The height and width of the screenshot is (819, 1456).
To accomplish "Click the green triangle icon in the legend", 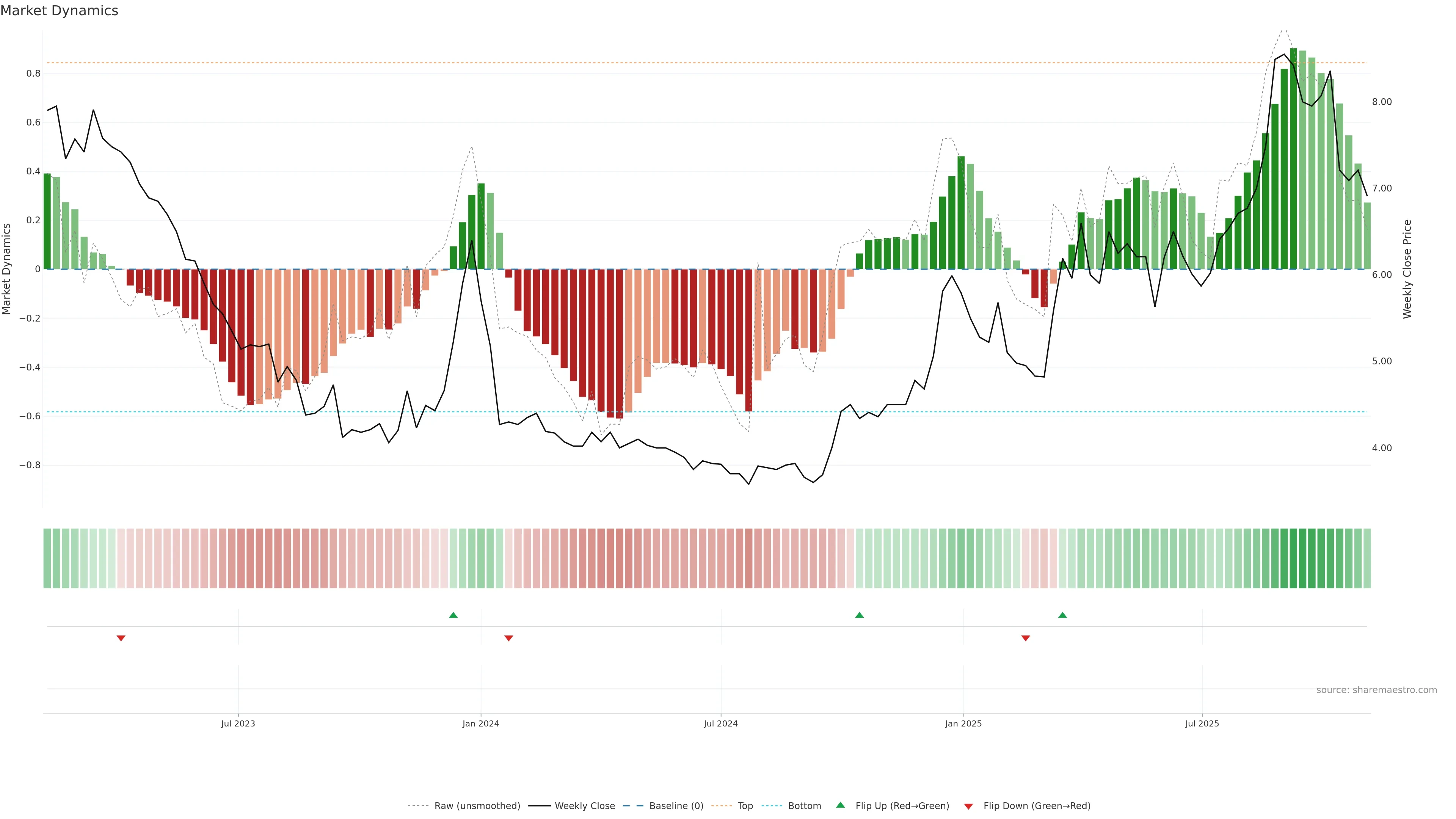I will point(841,805).
